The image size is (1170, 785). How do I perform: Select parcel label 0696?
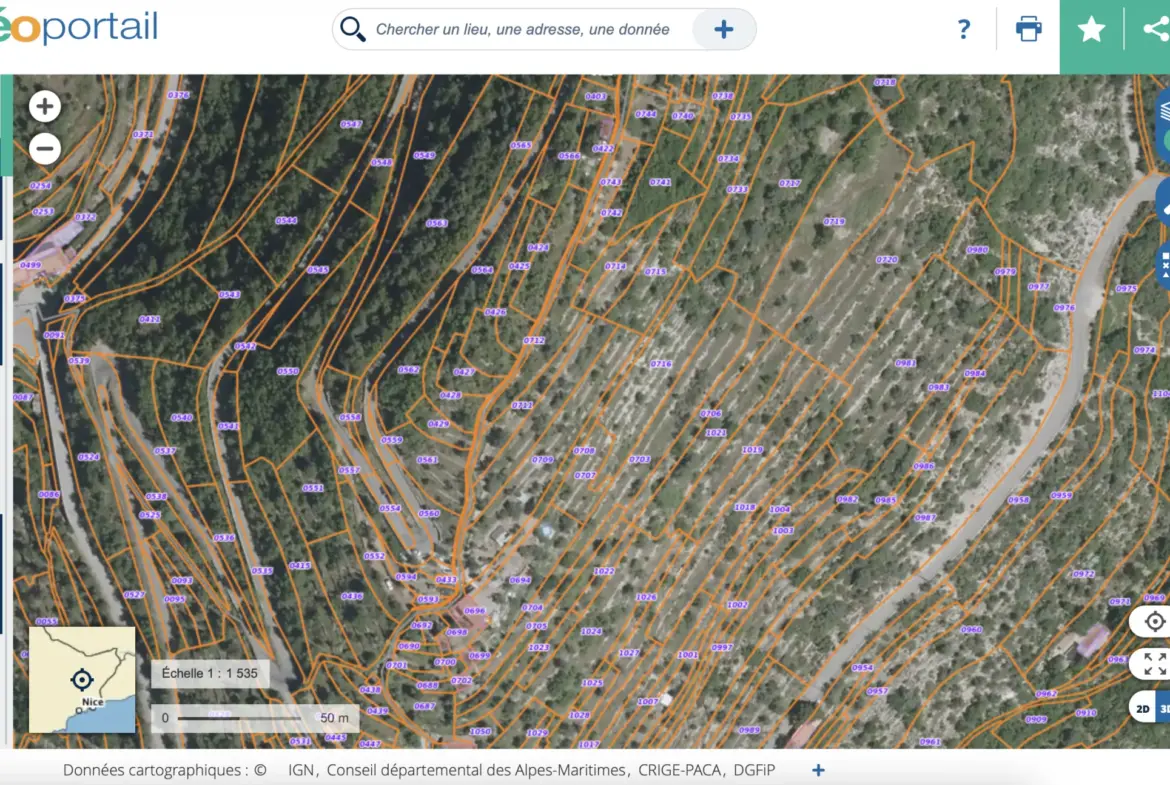pyautogui.click(x=475, y=610)
